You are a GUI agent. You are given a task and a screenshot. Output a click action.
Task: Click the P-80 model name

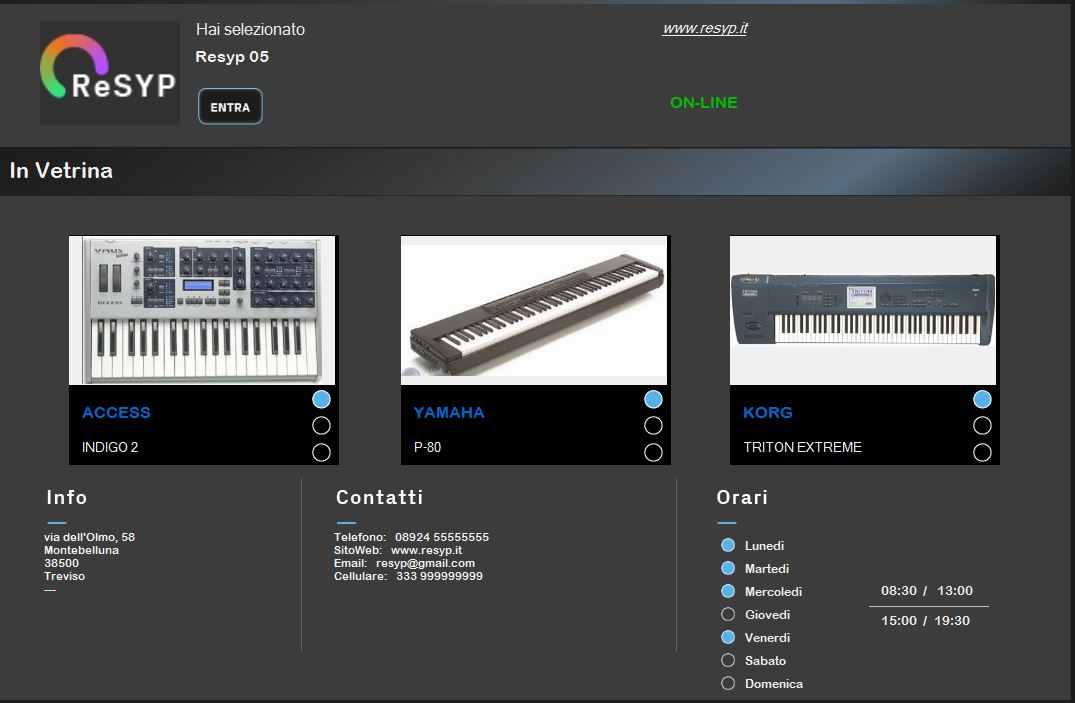[428, 447]
